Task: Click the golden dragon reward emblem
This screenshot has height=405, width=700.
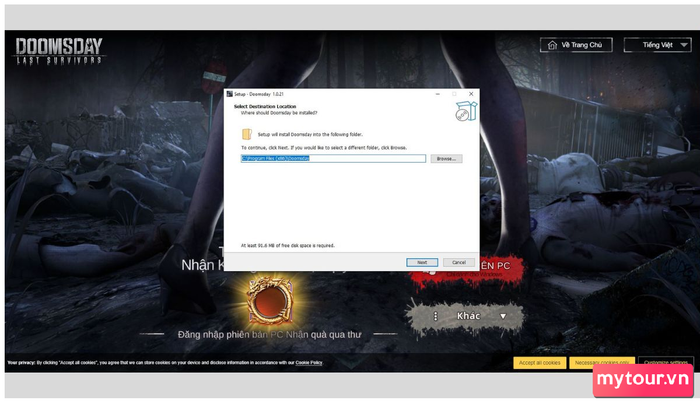Action: [x=270, y=300]
